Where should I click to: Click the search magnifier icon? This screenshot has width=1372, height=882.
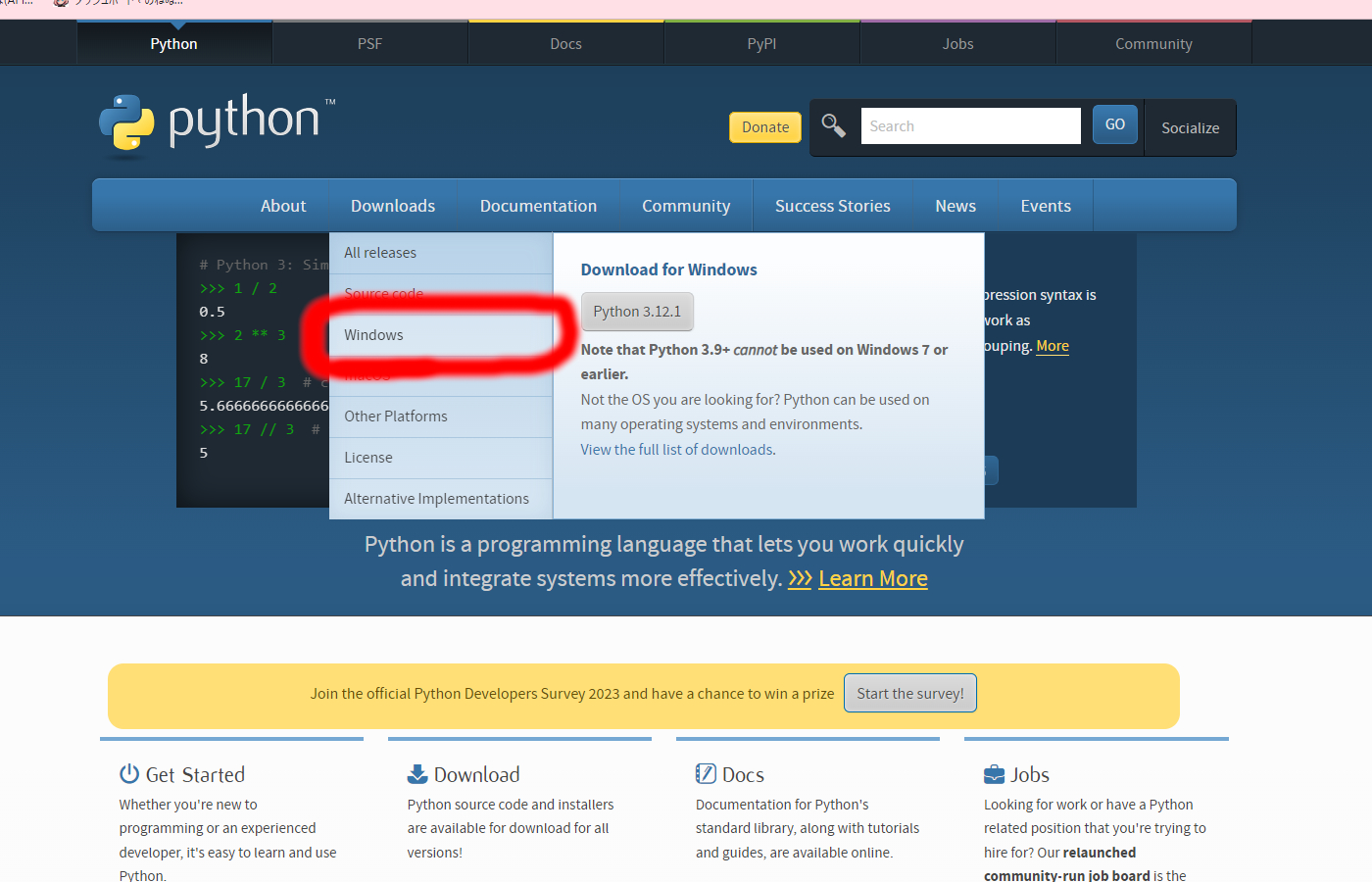834,125
